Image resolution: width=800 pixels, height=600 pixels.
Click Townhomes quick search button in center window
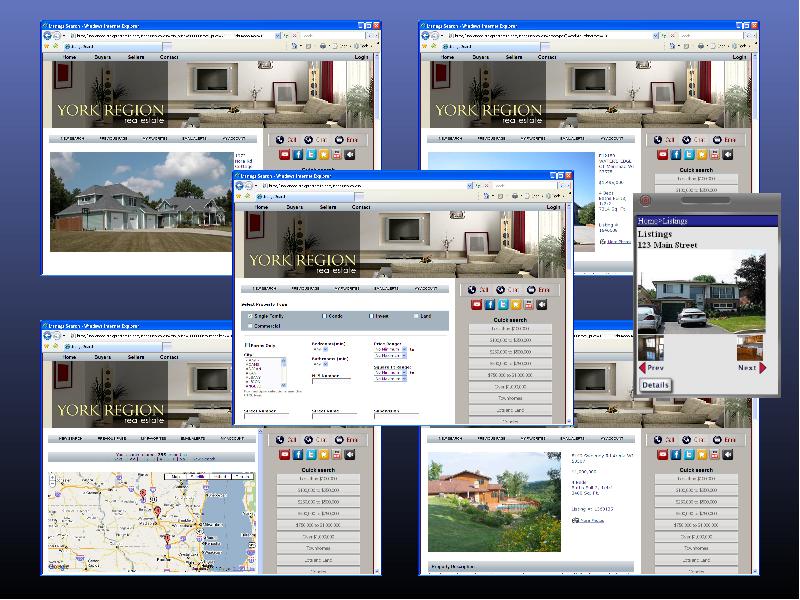click(x=510, y=398)
